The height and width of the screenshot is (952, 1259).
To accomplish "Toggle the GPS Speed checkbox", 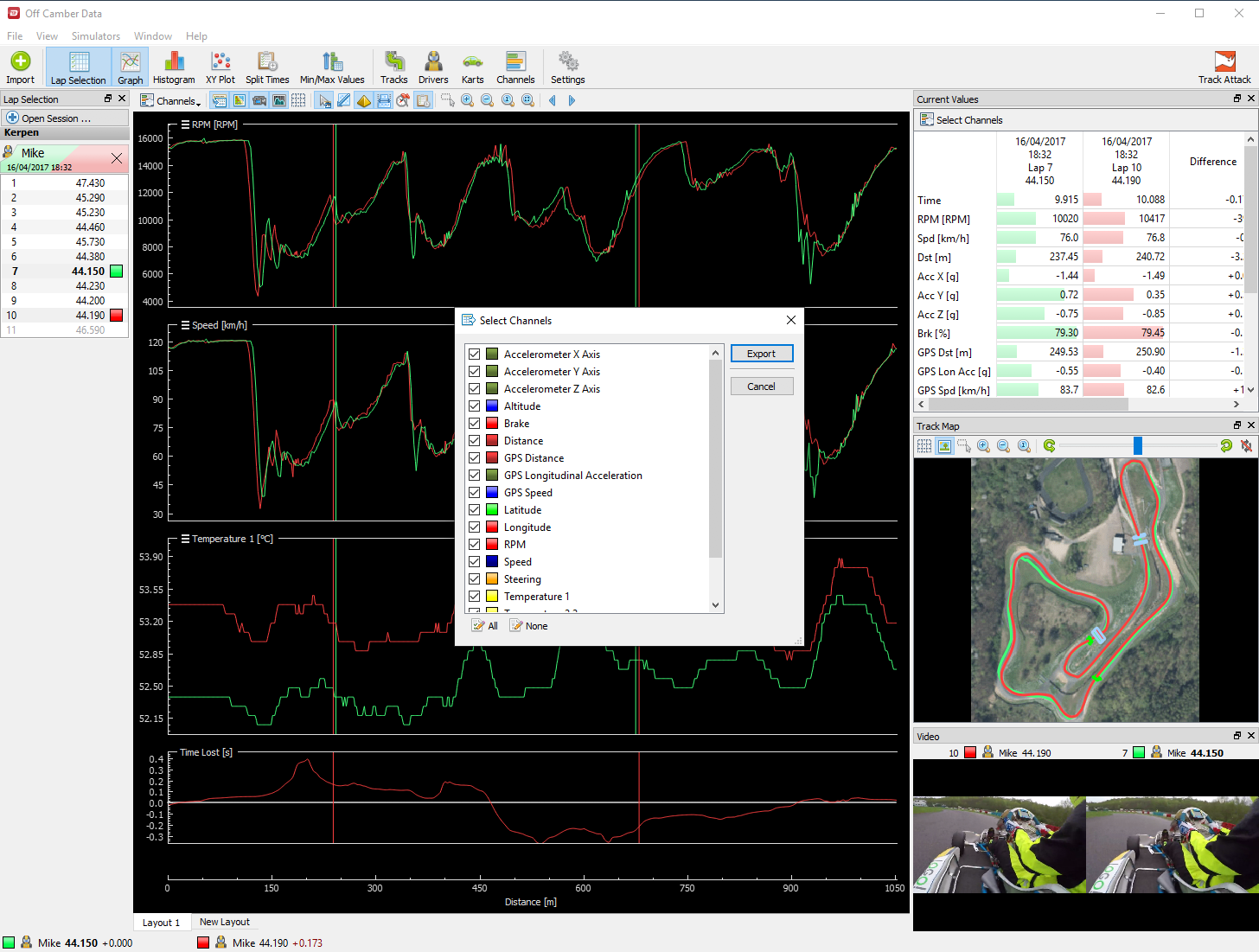I will [x=475, y=493].
